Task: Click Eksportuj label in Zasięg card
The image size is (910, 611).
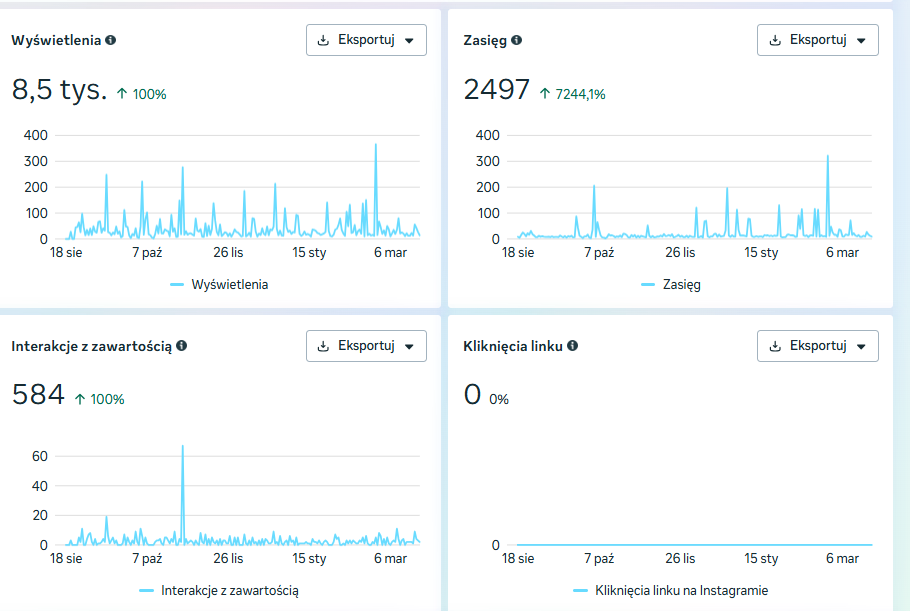Action: [x=818, y=40]
